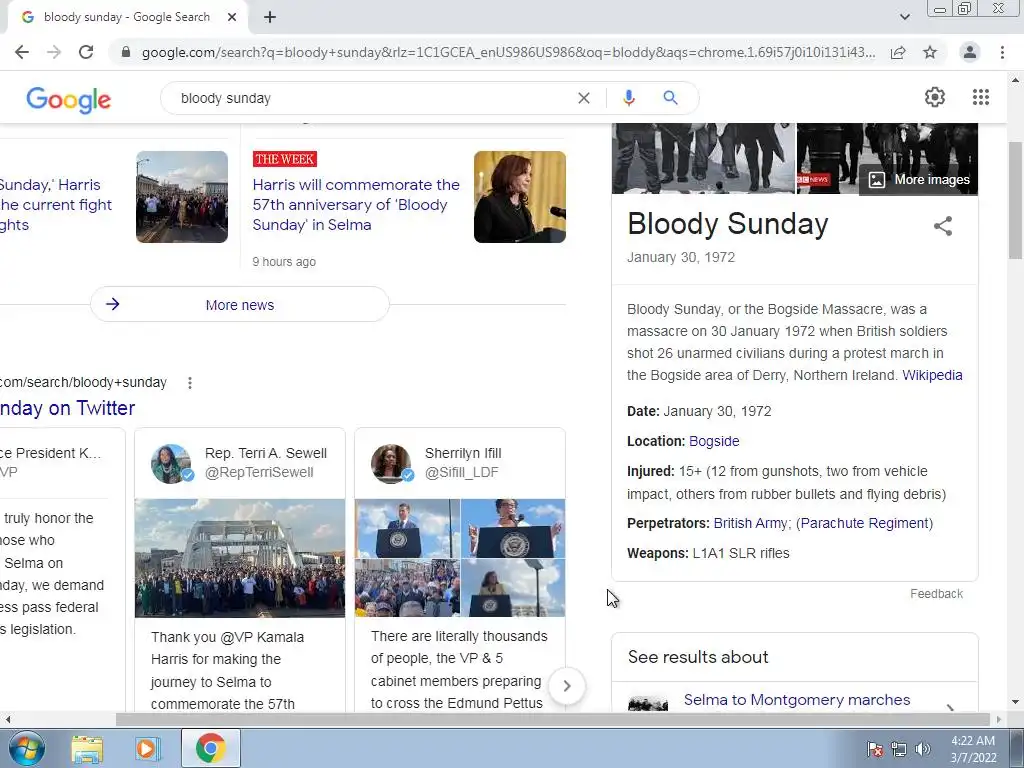
Task: Click the scroll down arrow
Action: (1015, 703)
